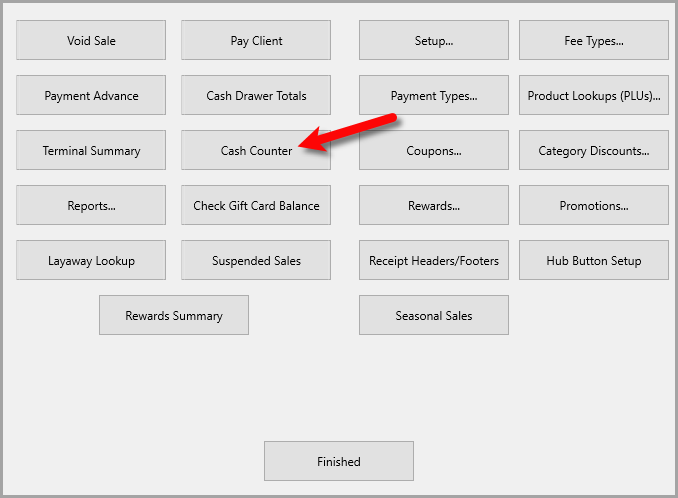Image resolution: width=678 pixels, height=498 pixels.
Task: Click the Finished button
Action: (x=339, y=461)
